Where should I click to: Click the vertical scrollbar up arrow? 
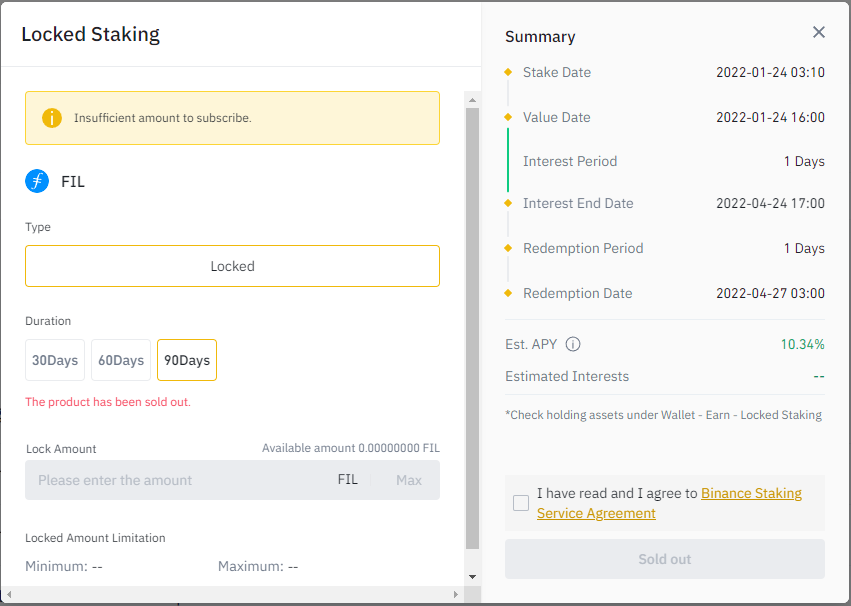point(472,100)
